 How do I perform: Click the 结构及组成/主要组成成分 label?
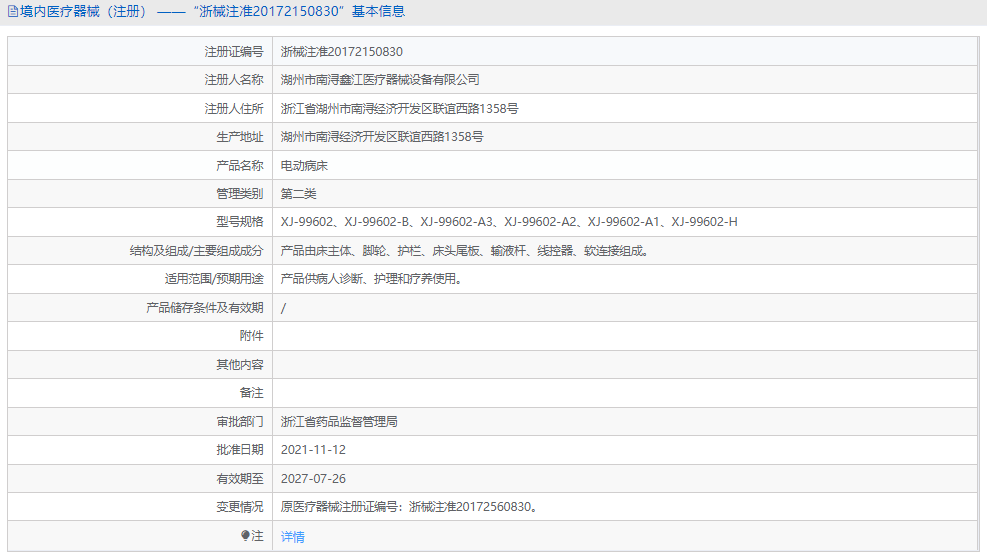196,251
